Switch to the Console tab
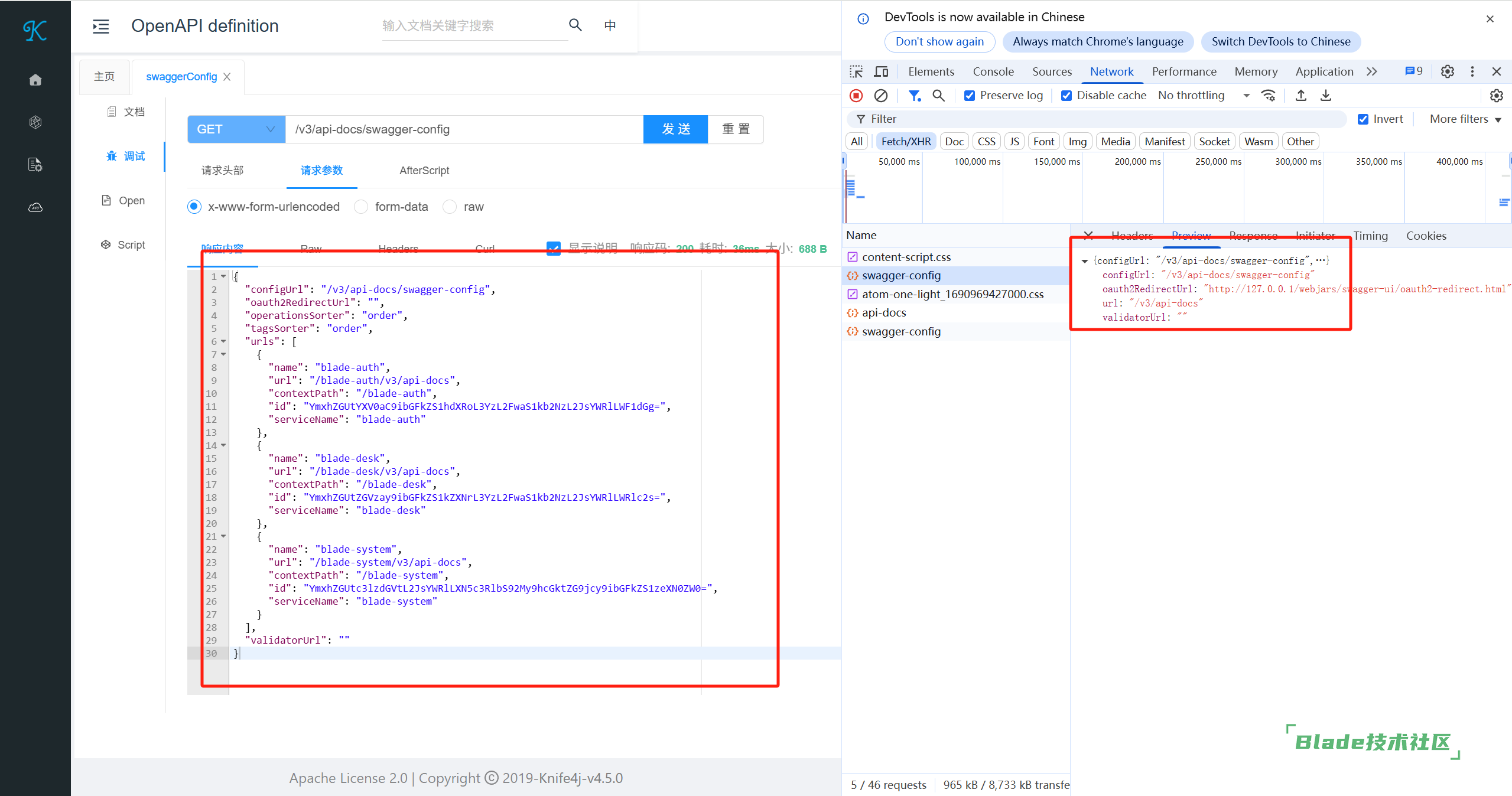This screenshot has width=1512, height=796. [x=993, y=71]
